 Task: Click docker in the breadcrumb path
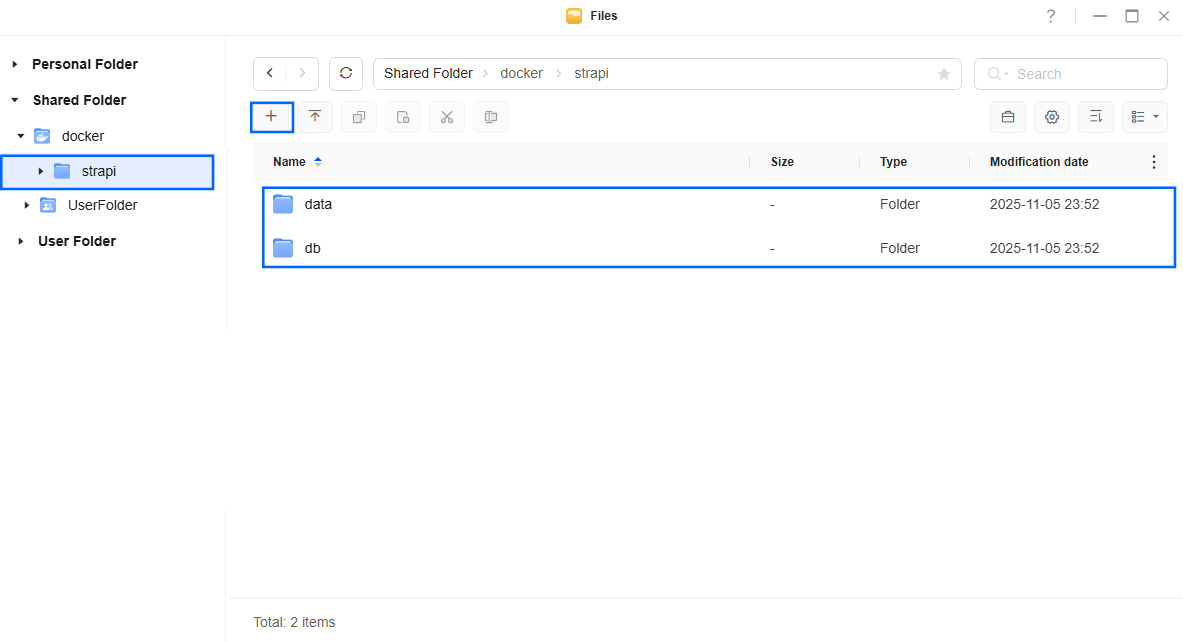(521, 73)
